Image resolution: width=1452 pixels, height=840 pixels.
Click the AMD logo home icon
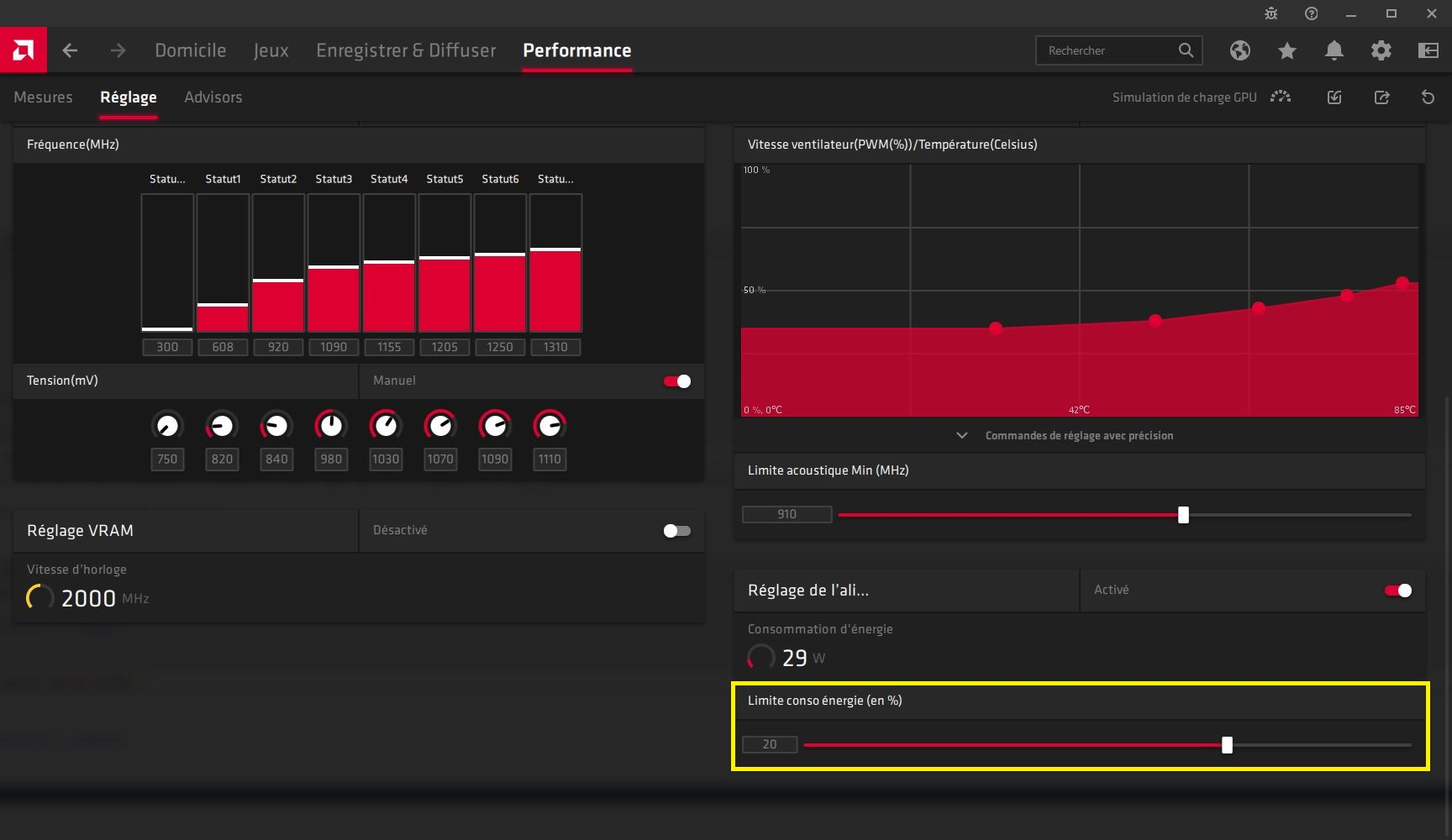[x=24, y=50]
